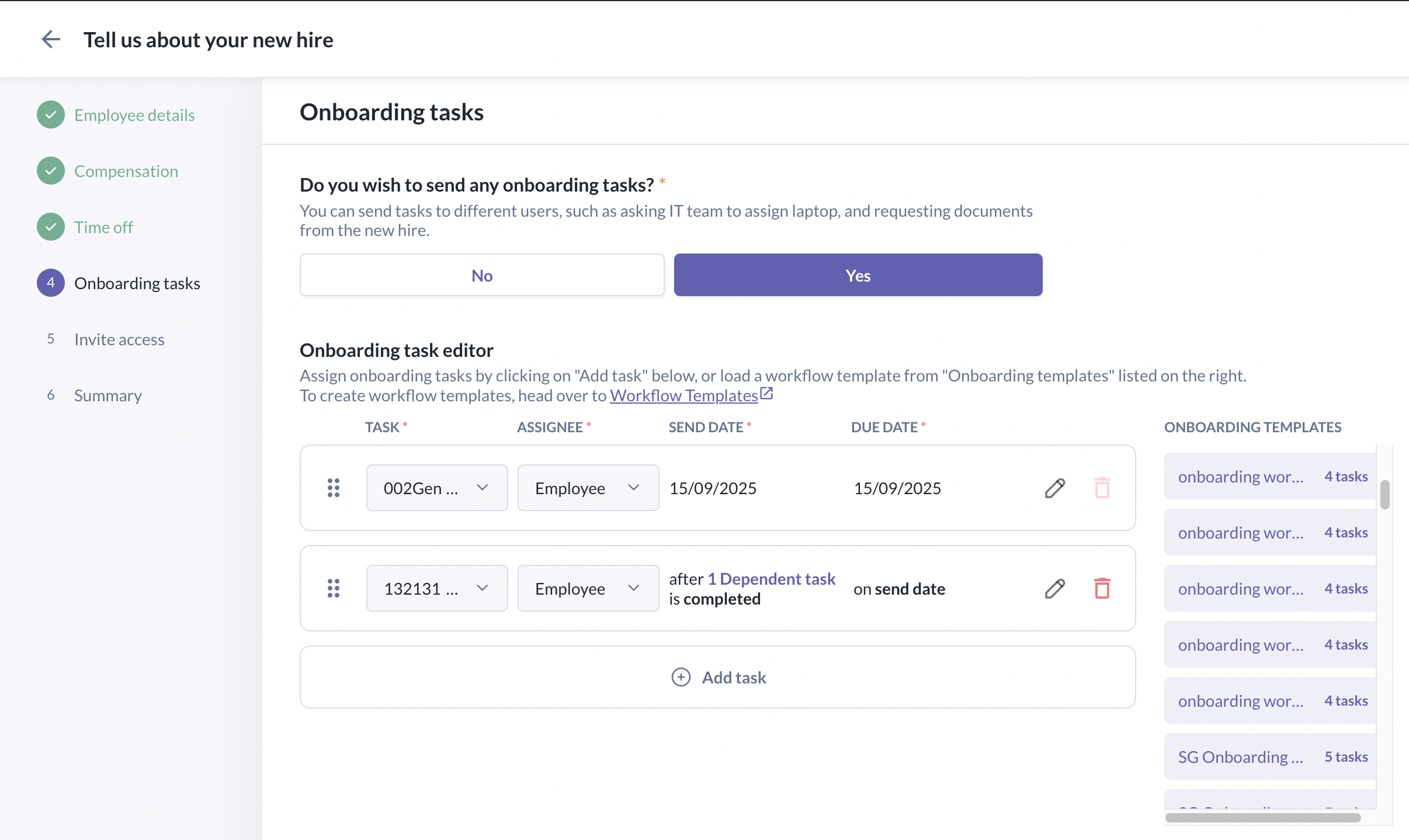The image size is (1409, 840).
Task: Click the Add task button
Action: [x=718, y=677]
